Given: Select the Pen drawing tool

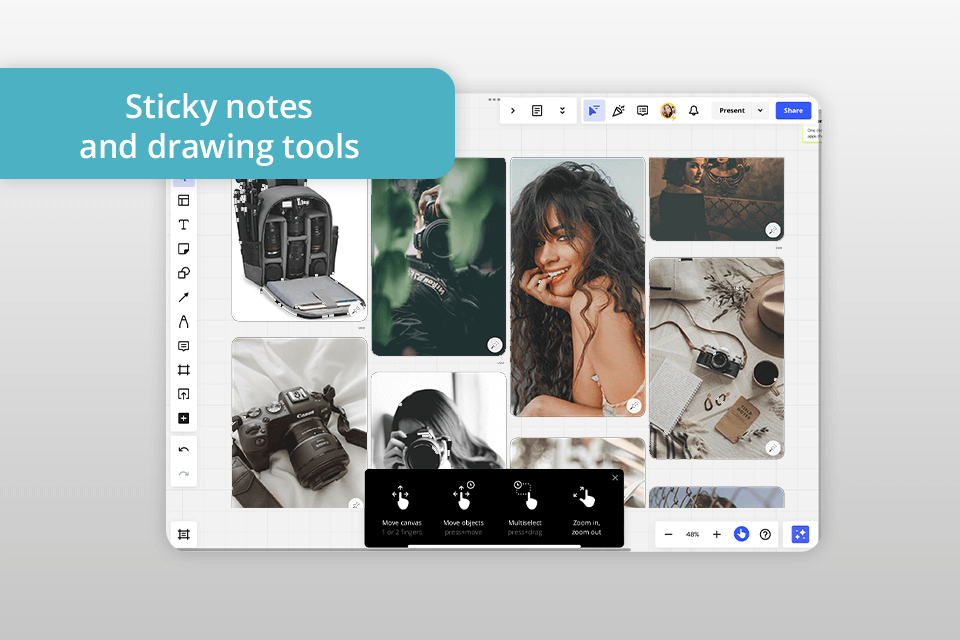Looking at the screenshot, I should click(x=183, y=322).
